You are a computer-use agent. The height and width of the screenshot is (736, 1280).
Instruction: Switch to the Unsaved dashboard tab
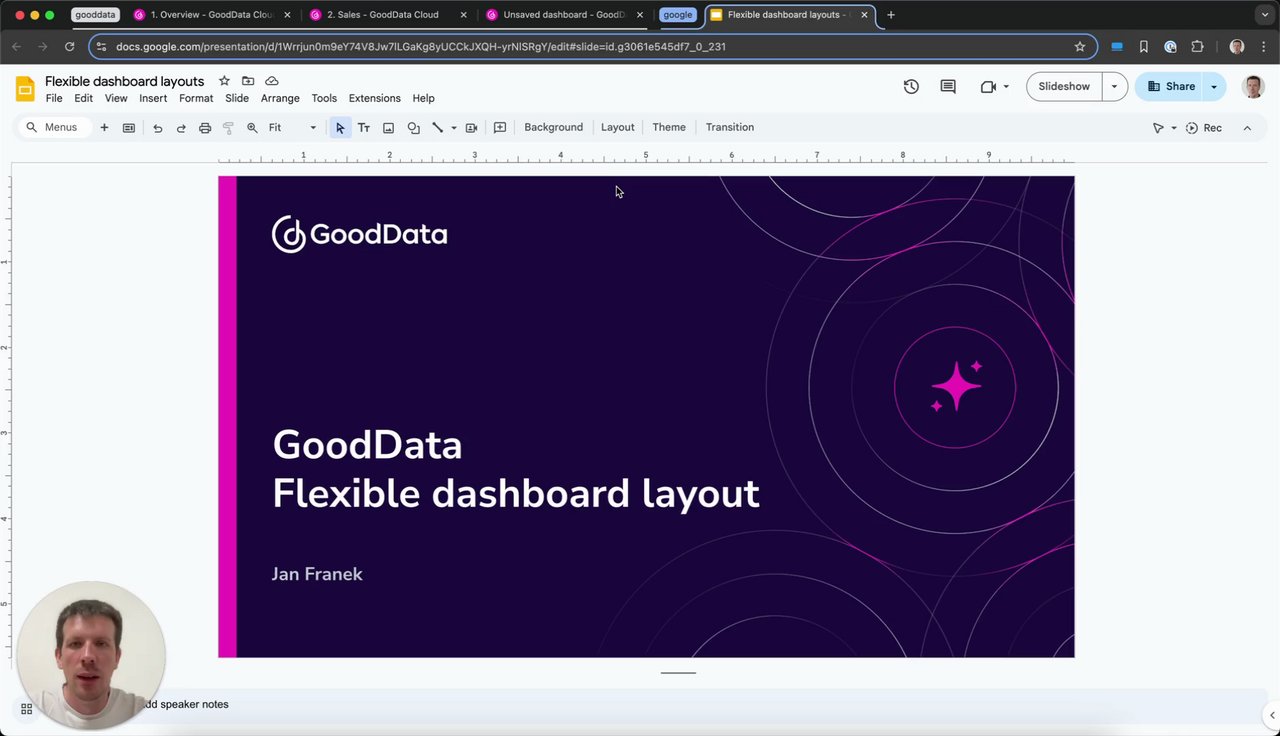tap(565, 15)
